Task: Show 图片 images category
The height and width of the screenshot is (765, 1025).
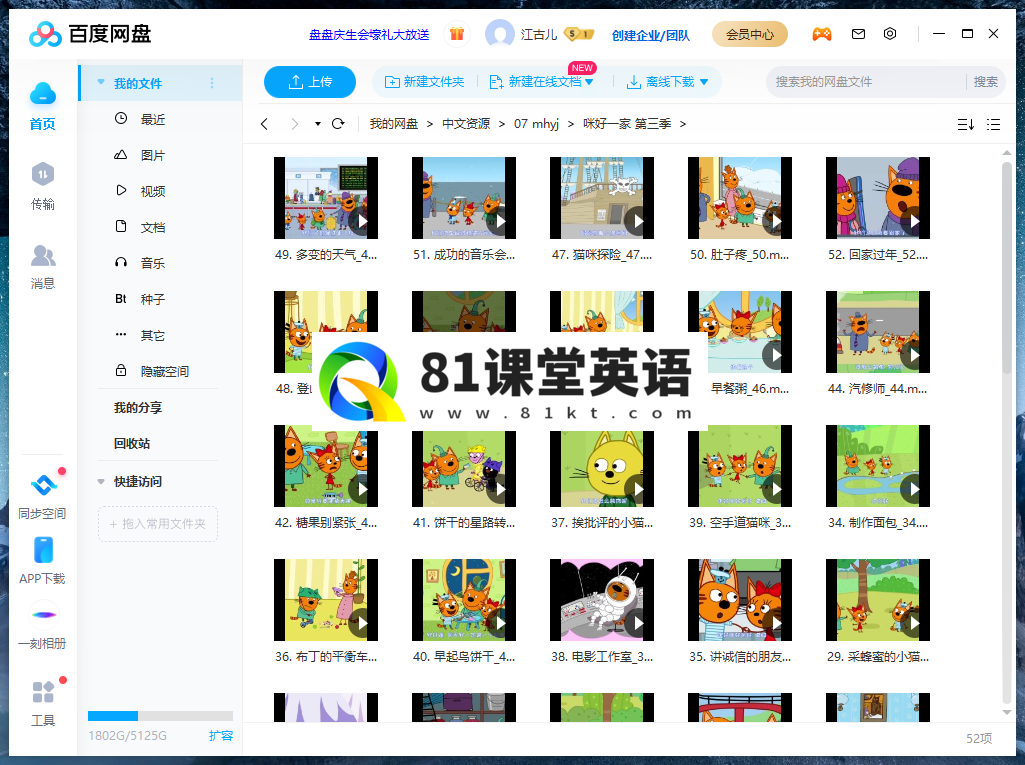Action: pos(152,155)
